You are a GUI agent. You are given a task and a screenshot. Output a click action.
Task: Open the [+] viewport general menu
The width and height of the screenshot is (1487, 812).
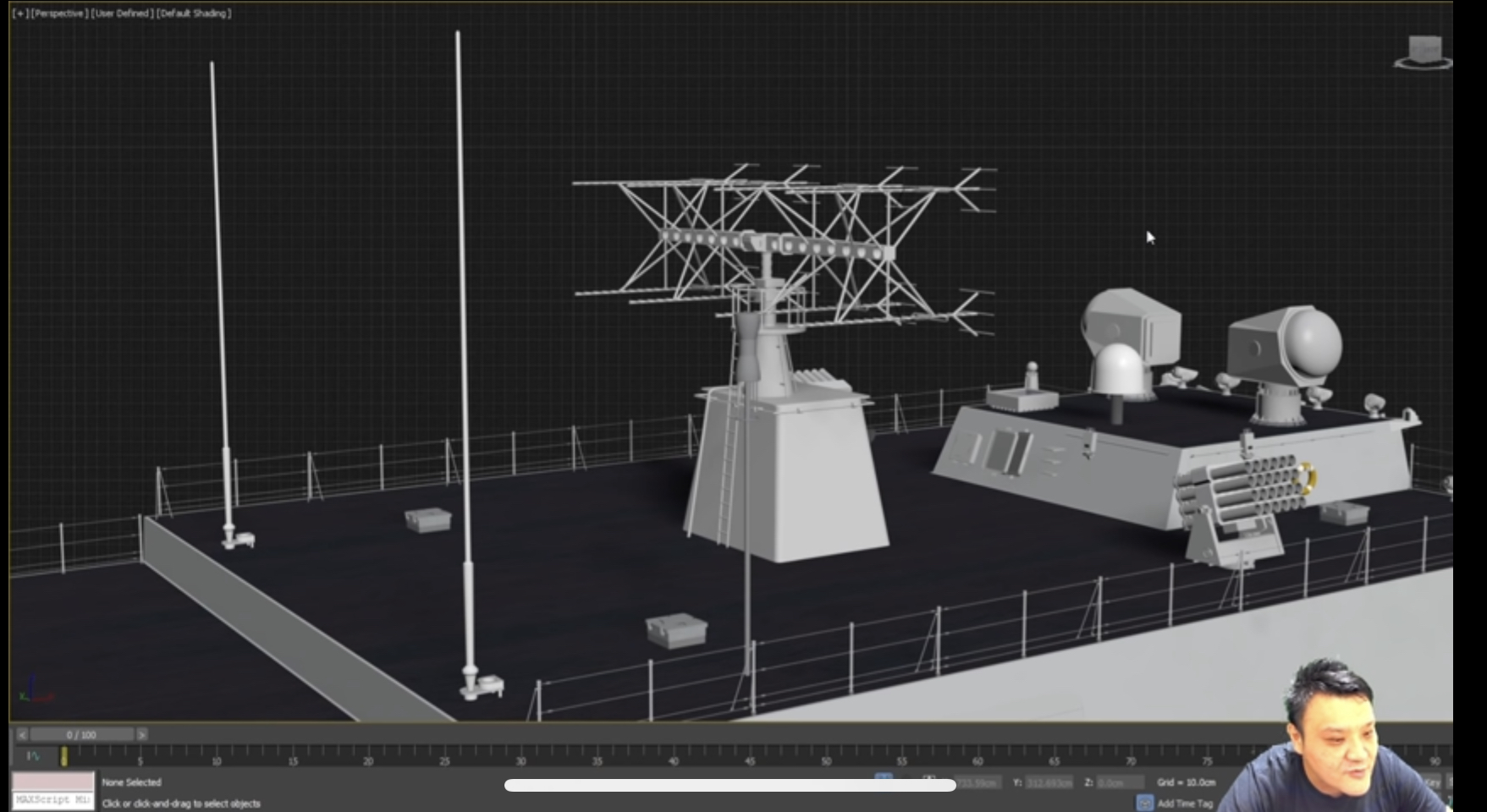[19, 14]
